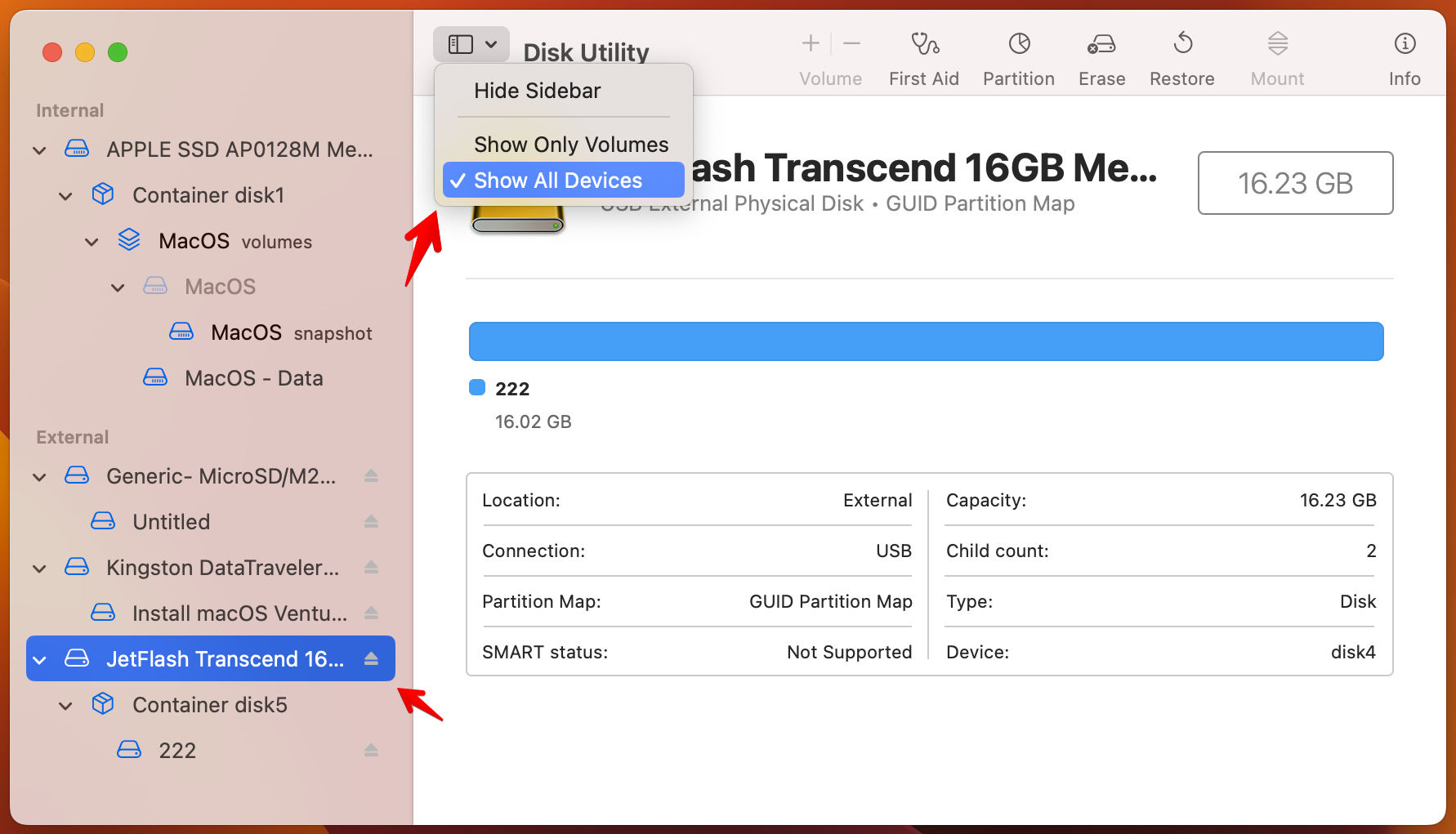Click the 16.23 GB capacity box

(1295, 183)
